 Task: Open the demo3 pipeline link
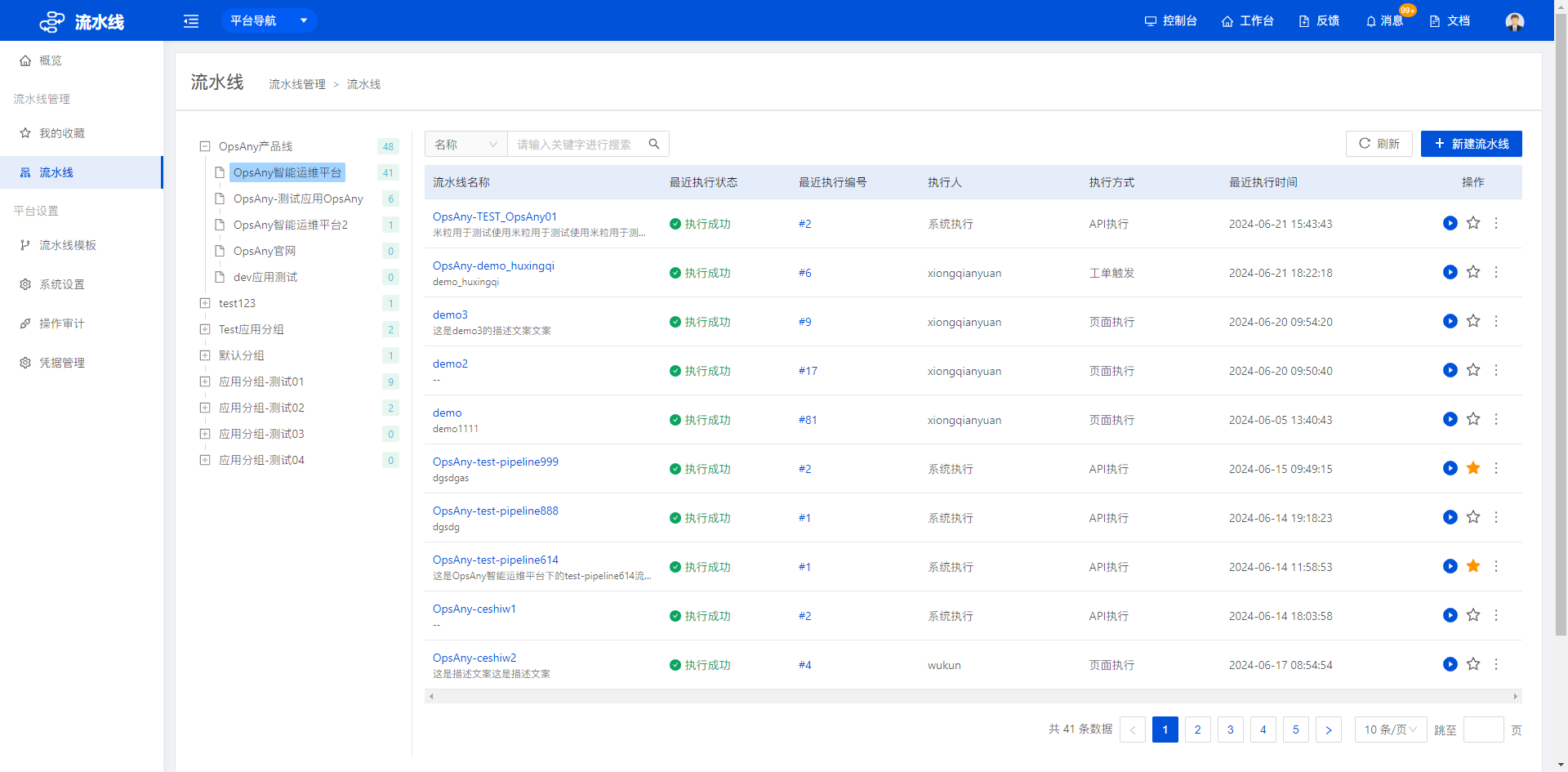pyautogui.click(x=450, y=315)
